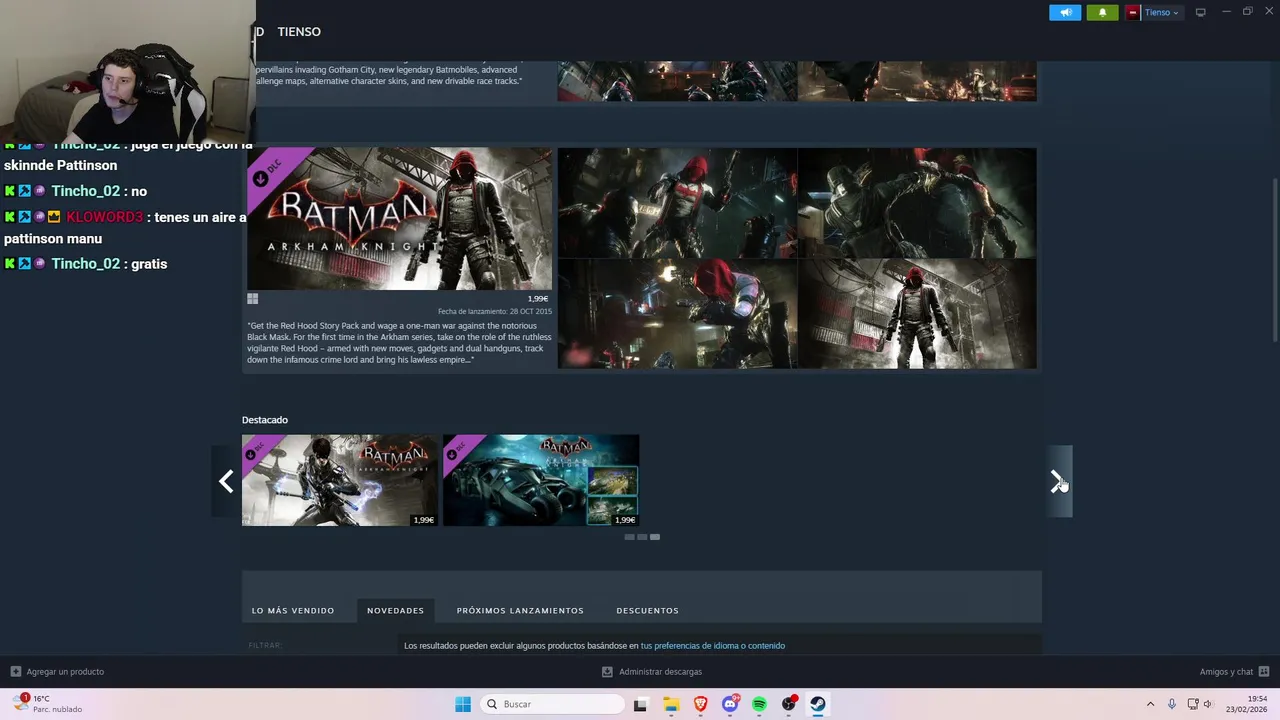Open Steam announcements megaphone button
The image size is (1280, 720).
(1065, 12)
